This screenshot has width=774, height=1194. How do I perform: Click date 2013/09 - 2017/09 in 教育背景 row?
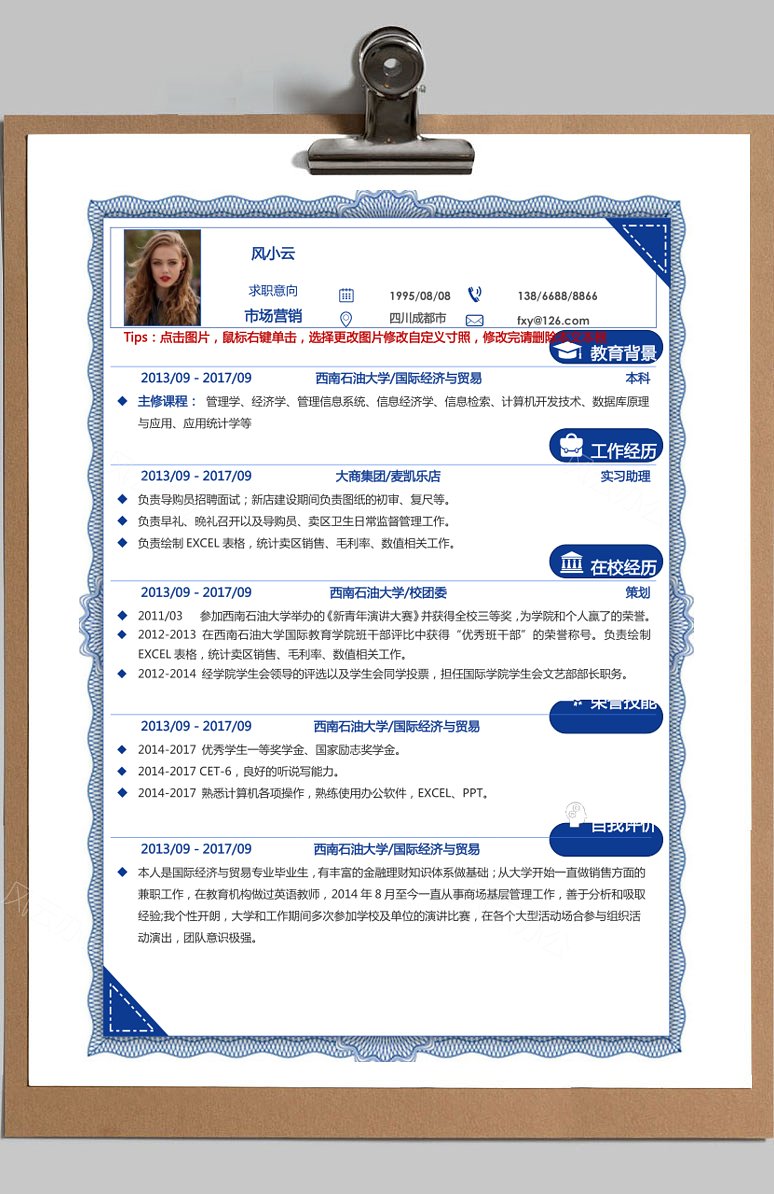pyautogui.click(x=196, y=378)
